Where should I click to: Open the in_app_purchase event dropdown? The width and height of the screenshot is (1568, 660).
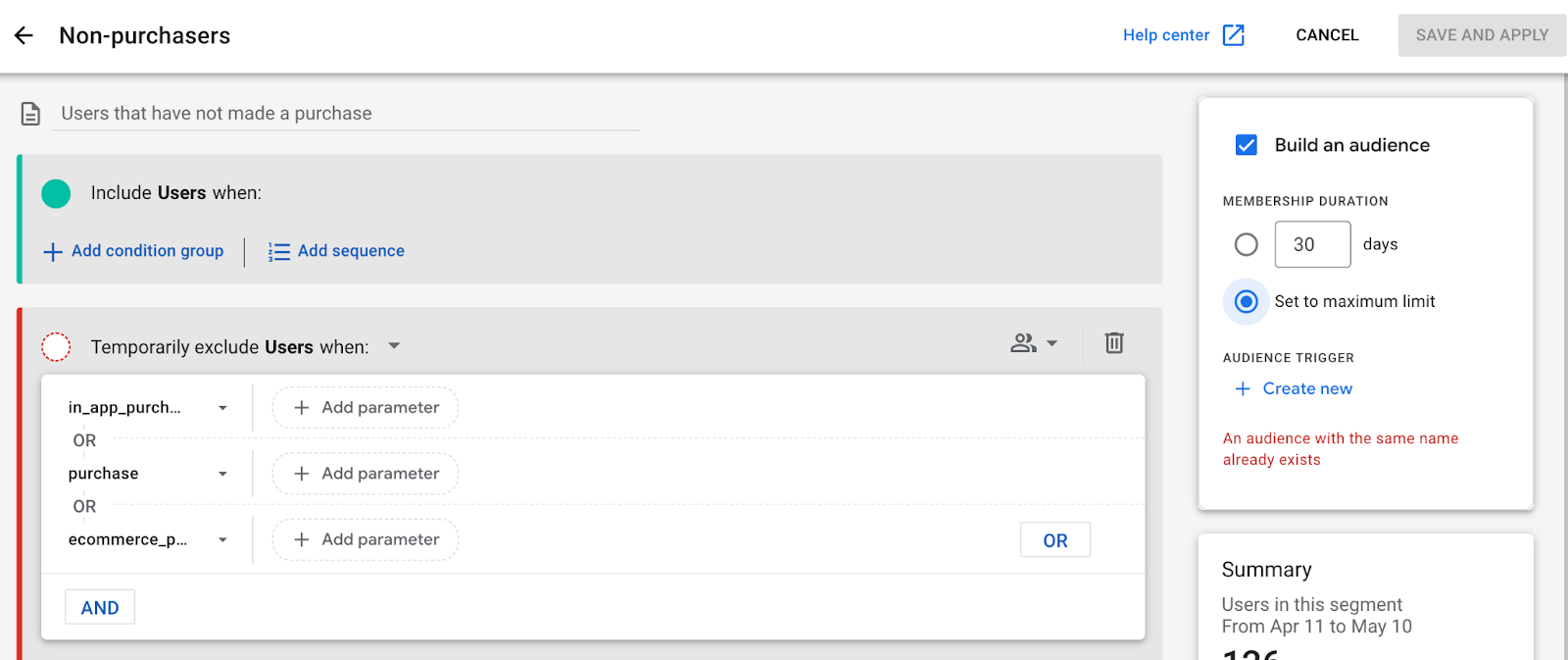(x=222, y=408)
